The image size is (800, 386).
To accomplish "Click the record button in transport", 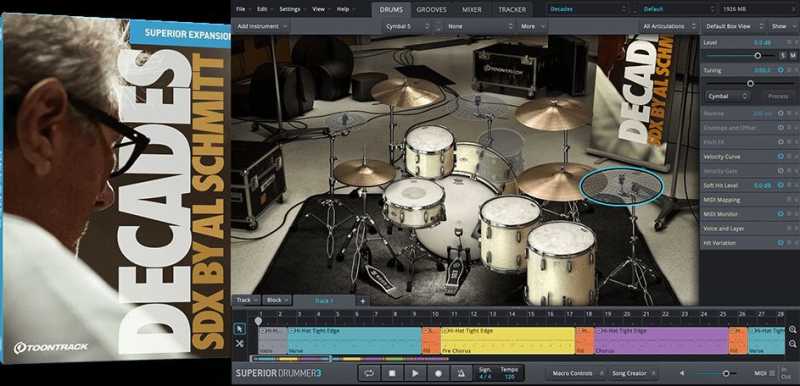I will [x=438, y=373].
